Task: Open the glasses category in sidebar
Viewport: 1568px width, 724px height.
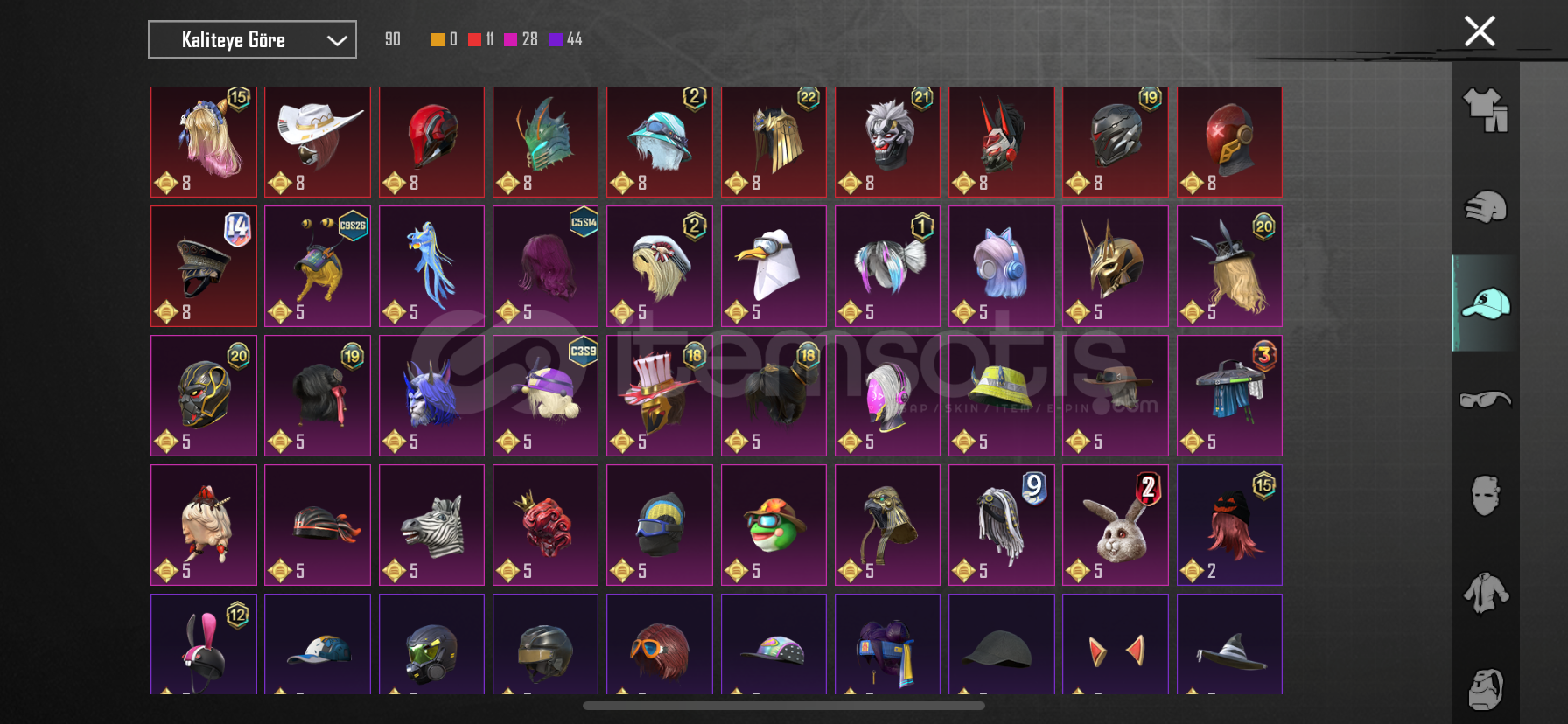Action: pos(1486,400)
